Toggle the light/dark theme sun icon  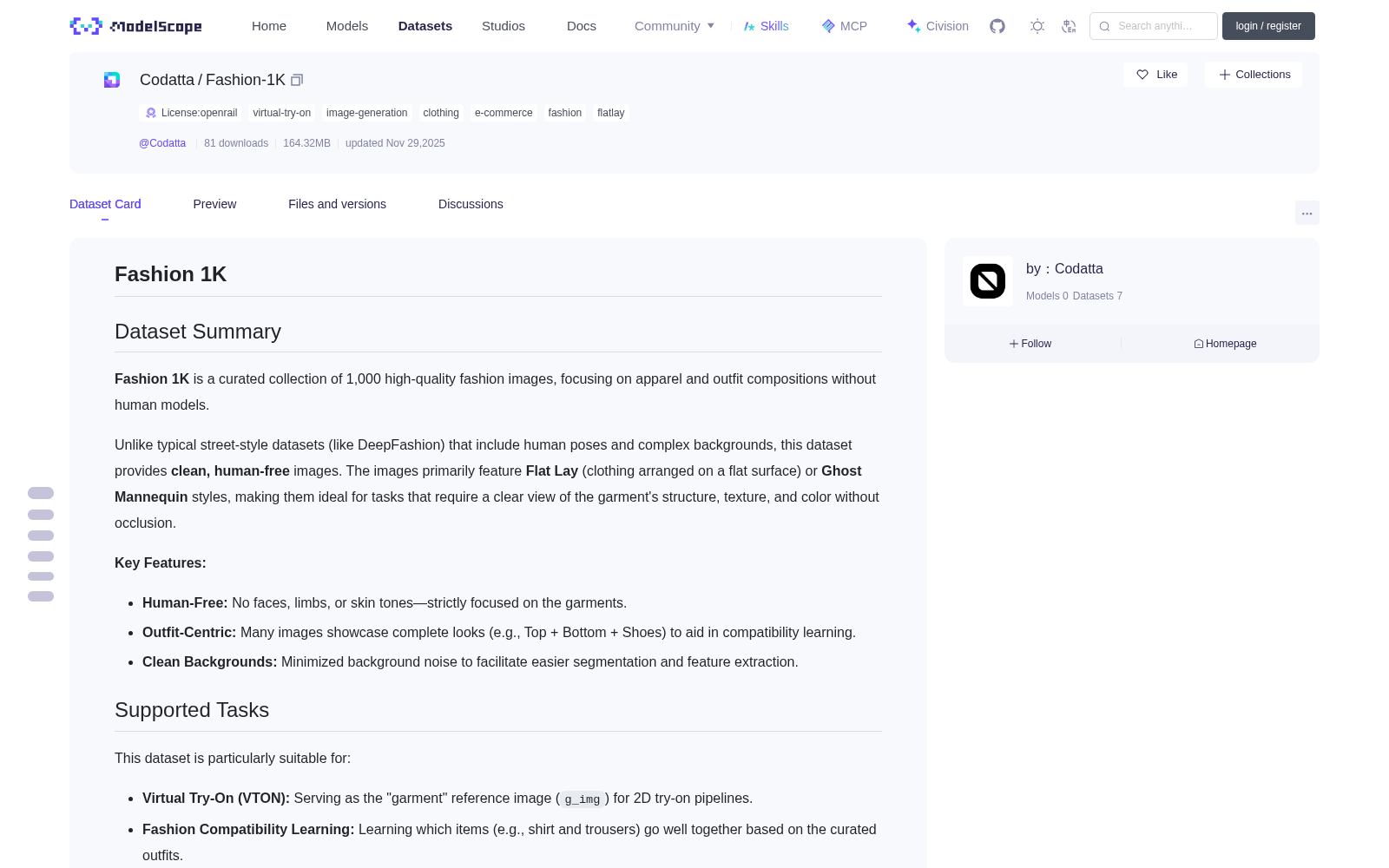click(1037, 26)
